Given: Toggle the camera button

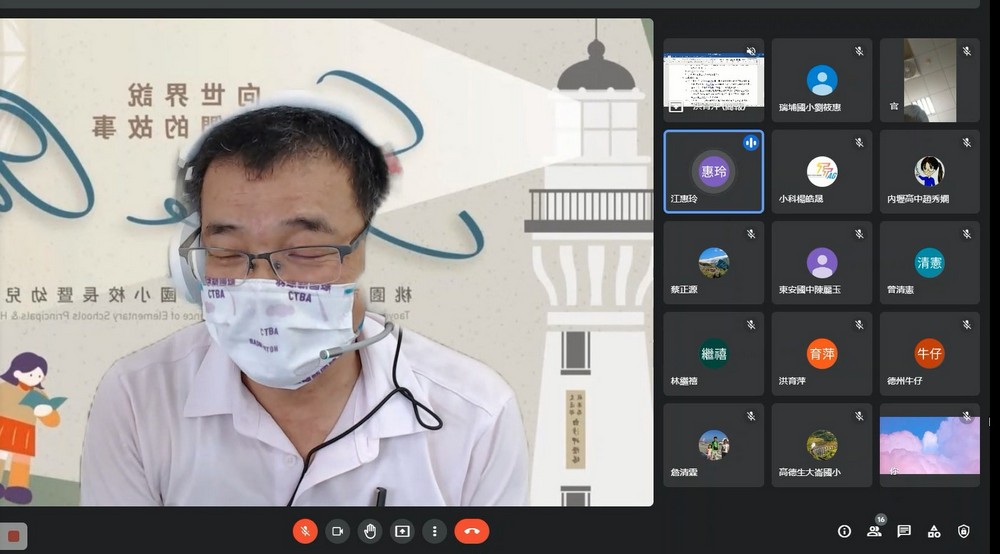Looking at the screenshot, I should (337, 531).
